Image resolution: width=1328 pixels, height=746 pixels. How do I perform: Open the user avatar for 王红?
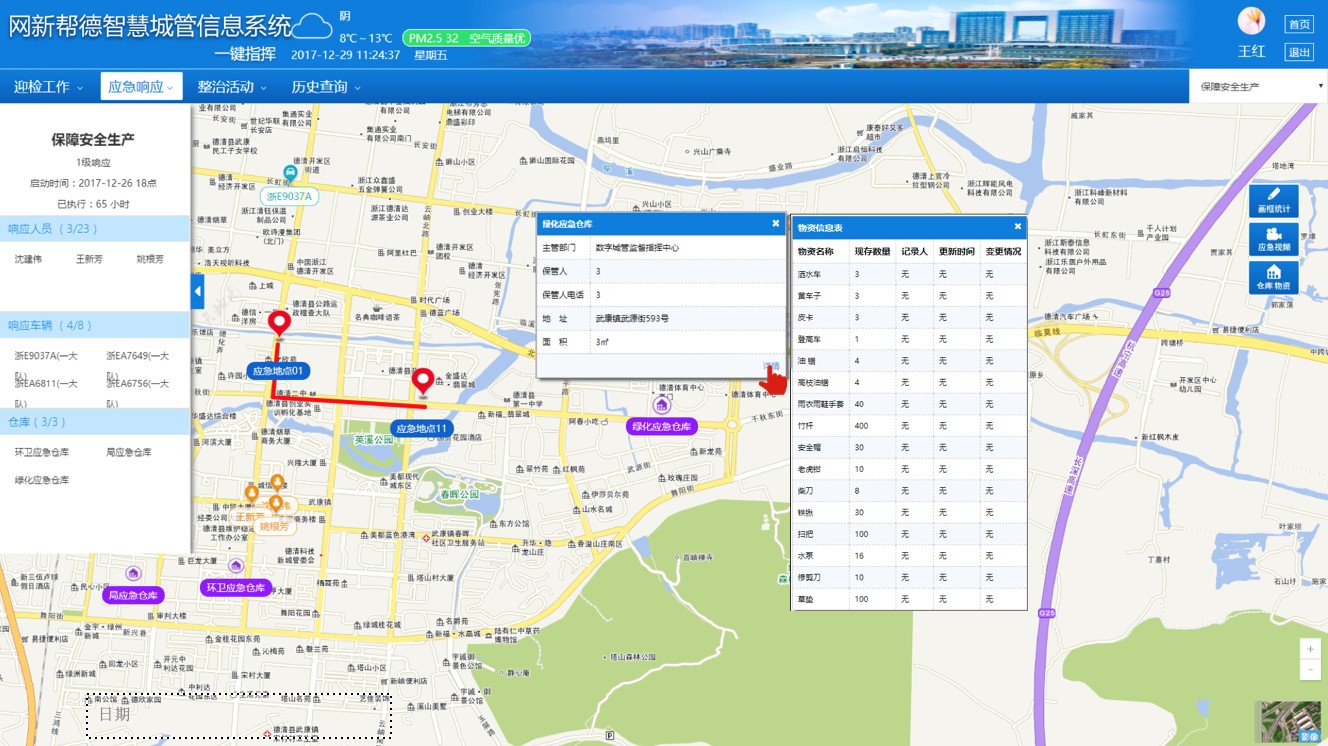(1251, 21)
